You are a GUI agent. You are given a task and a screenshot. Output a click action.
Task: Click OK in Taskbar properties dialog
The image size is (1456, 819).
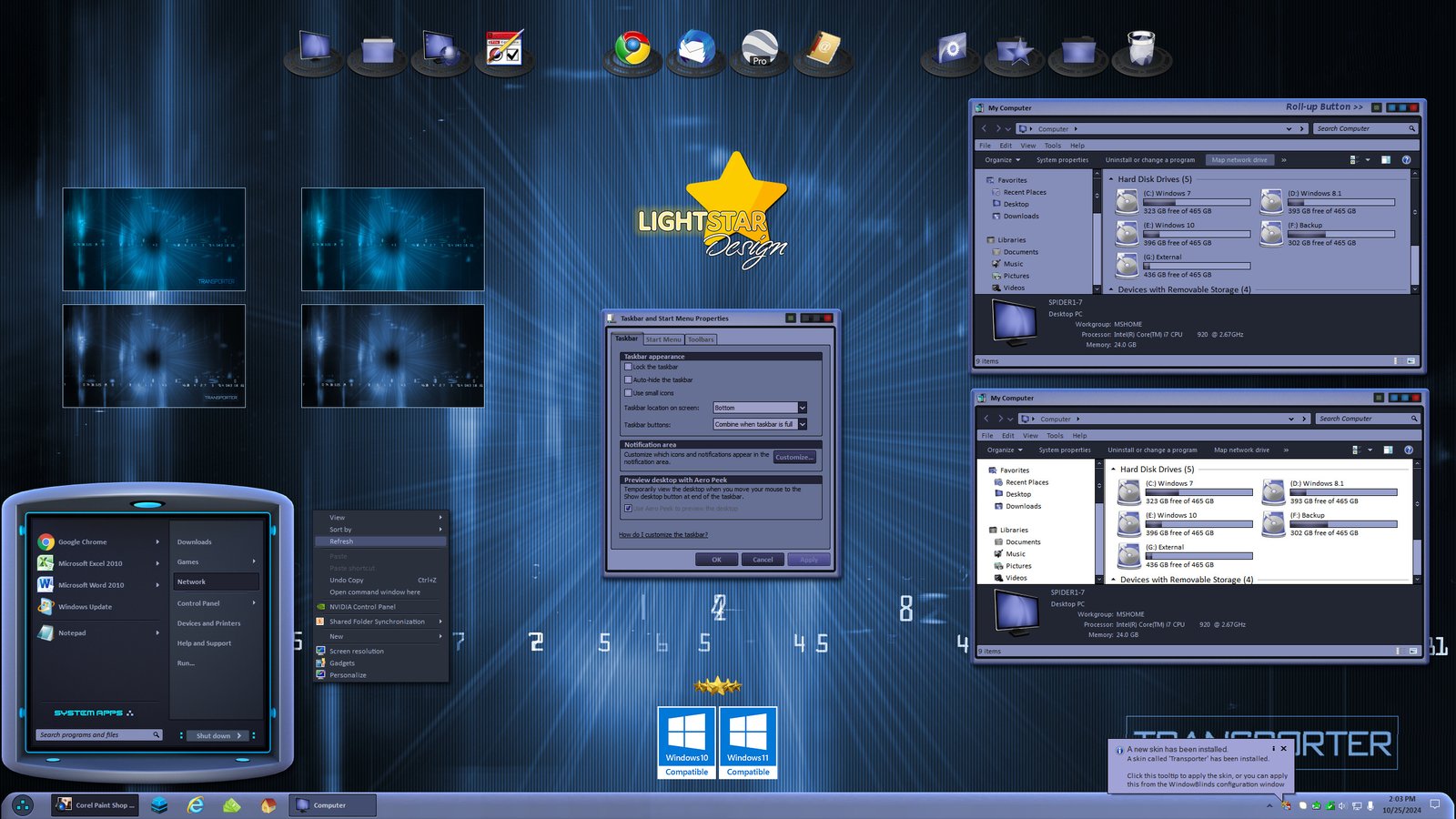[716, 560]
